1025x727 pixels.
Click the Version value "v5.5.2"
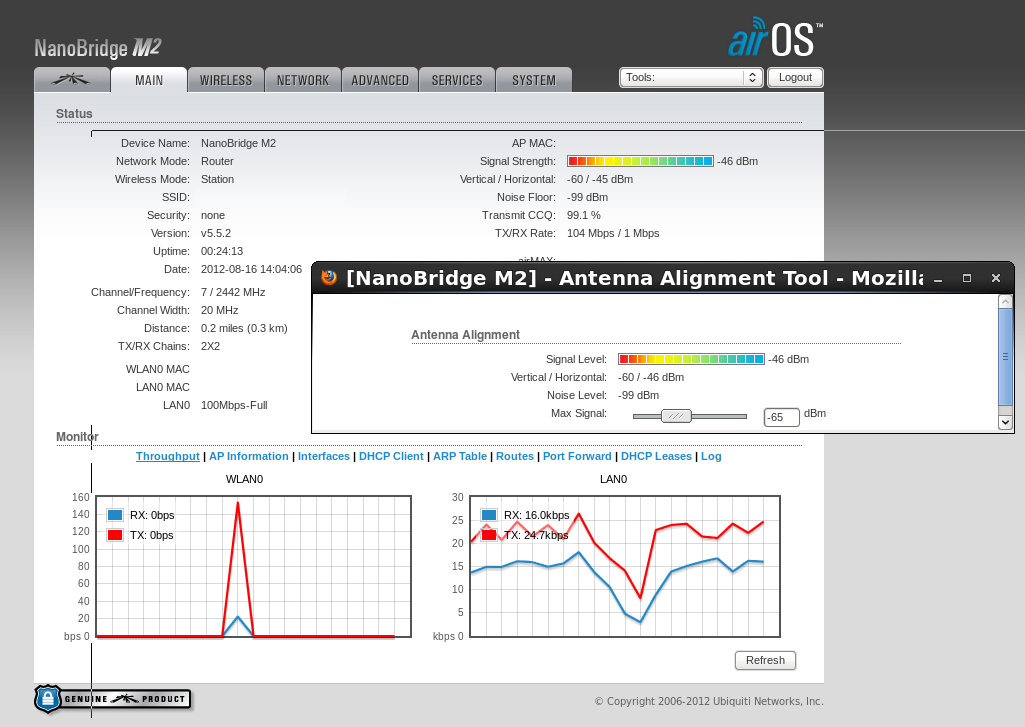[x=216, y=233]
